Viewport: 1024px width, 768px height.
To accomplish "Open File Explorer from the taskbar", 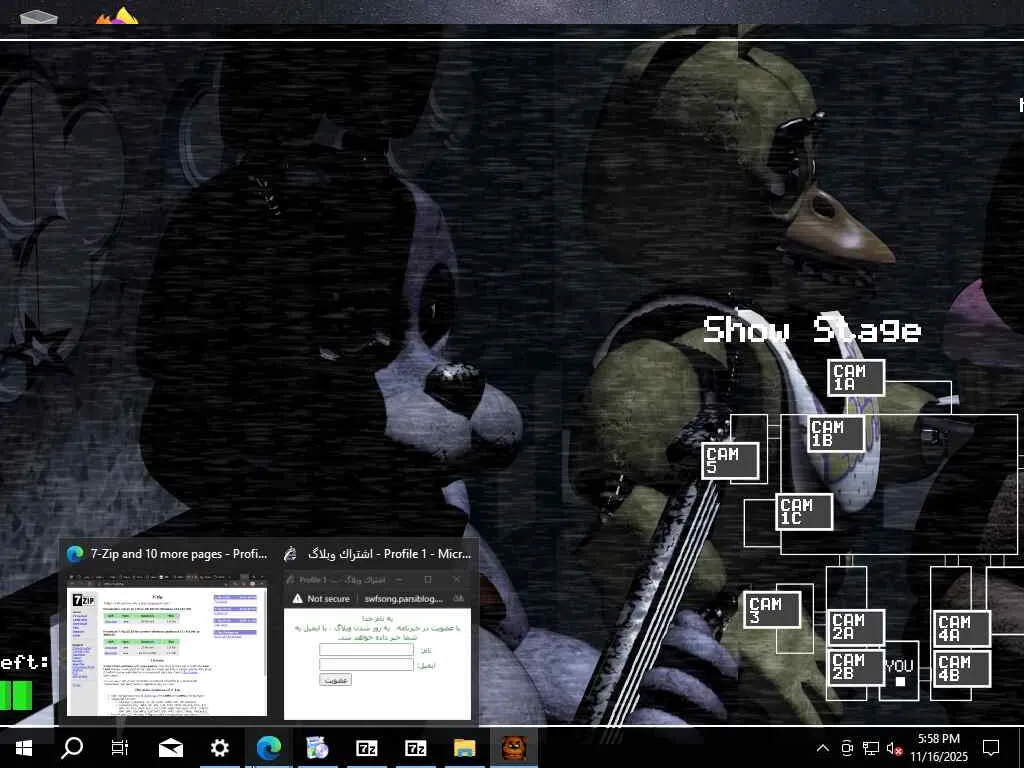I will click(x=464, y=748).
